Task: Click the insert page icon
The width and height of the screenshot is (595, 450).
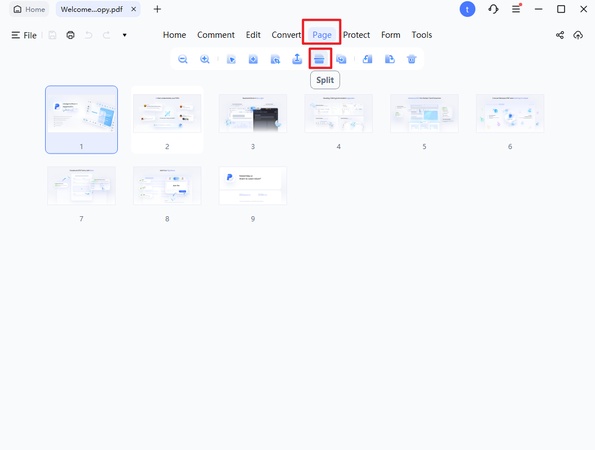Action: 253,59
